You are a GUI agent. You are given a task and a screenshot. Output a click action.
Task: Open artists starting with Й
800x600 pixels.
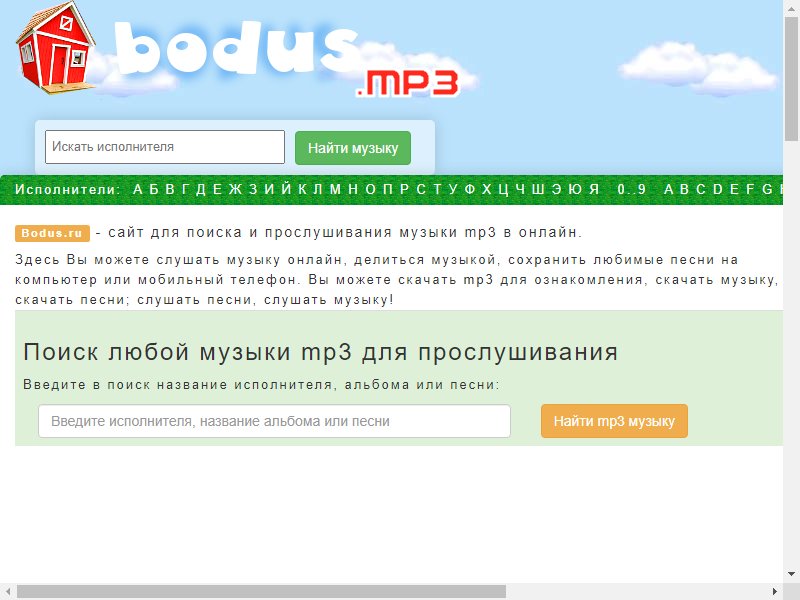click(x=287, y=189)
